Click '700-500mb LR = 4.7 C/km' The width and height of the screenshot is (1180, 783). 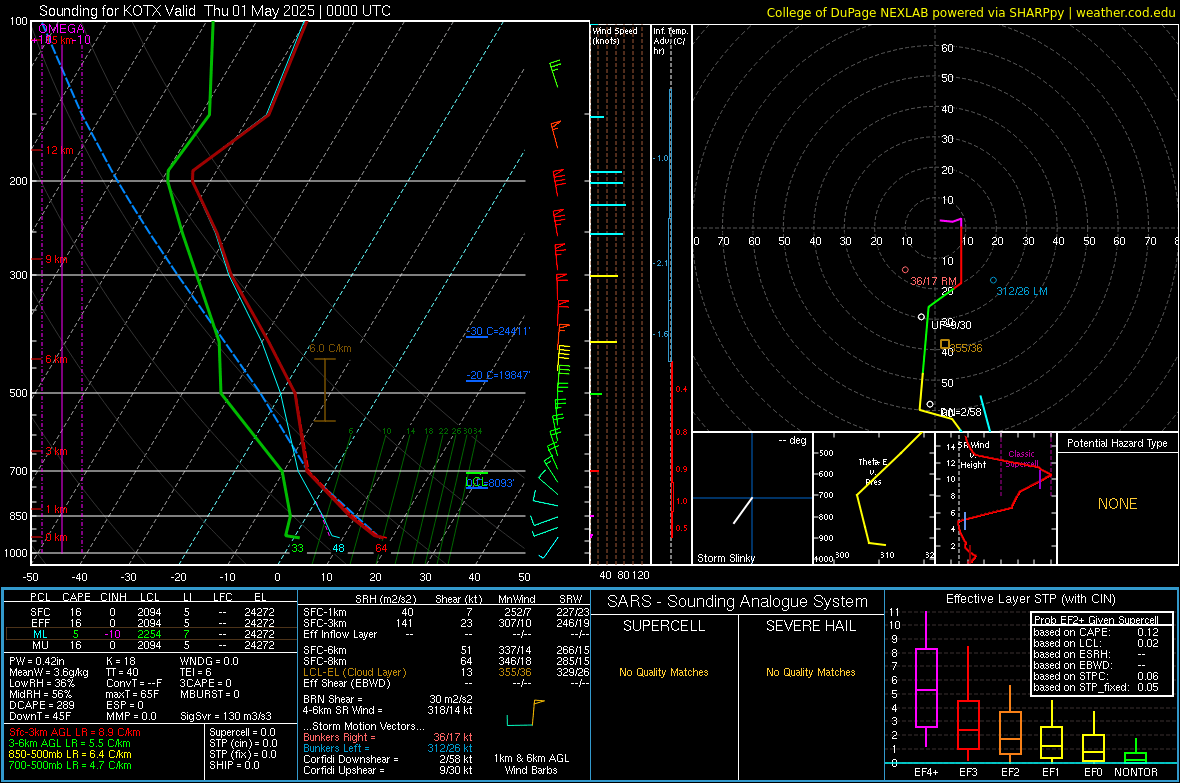point(70,765)
